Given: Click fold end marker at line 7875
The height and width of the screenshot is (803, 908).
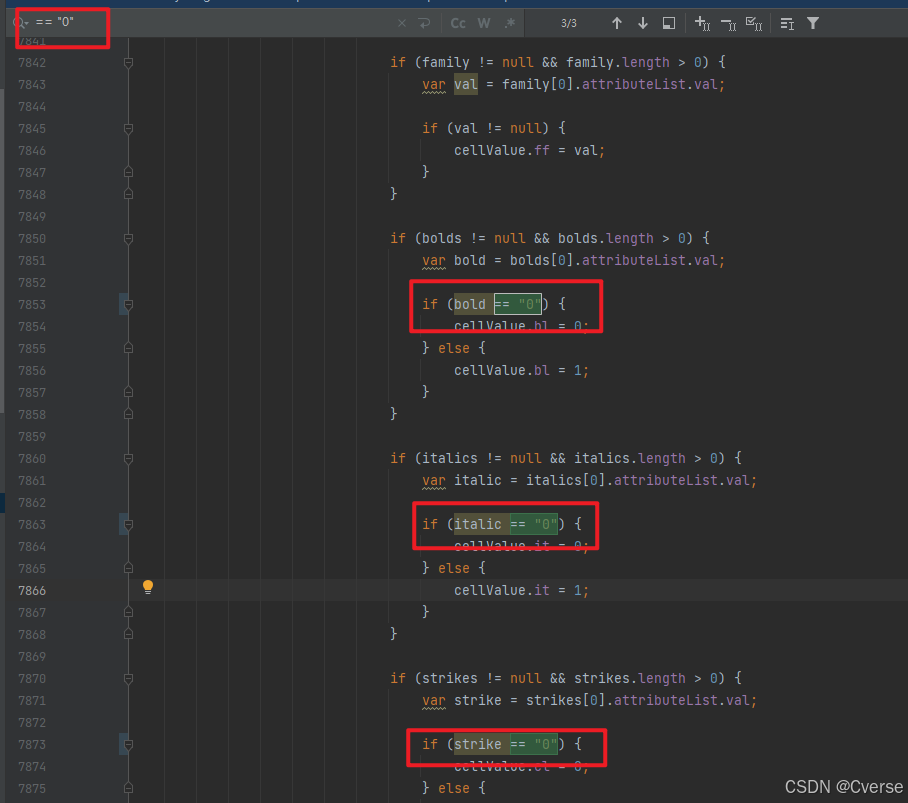Looking at the screenshot, I should [x=129, y=788].
